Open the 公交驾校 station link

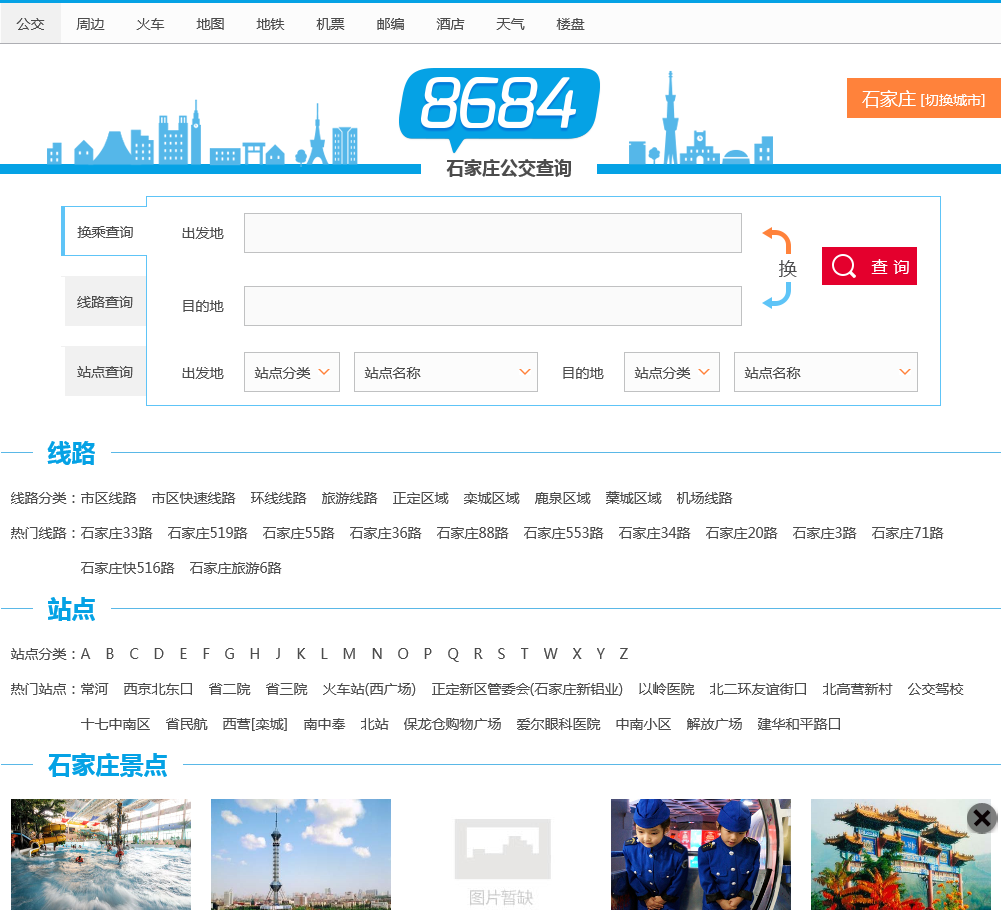tap(935, 689)
